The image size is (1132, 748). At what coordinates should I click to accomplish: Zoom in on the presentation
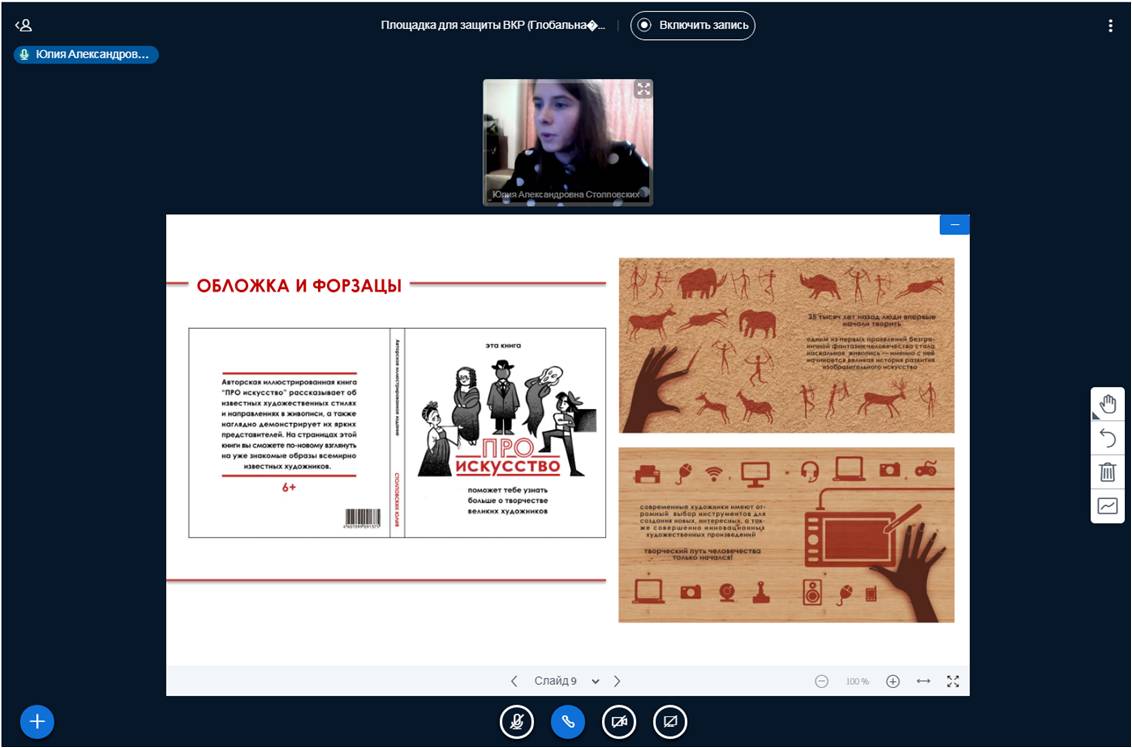[893, 681]
